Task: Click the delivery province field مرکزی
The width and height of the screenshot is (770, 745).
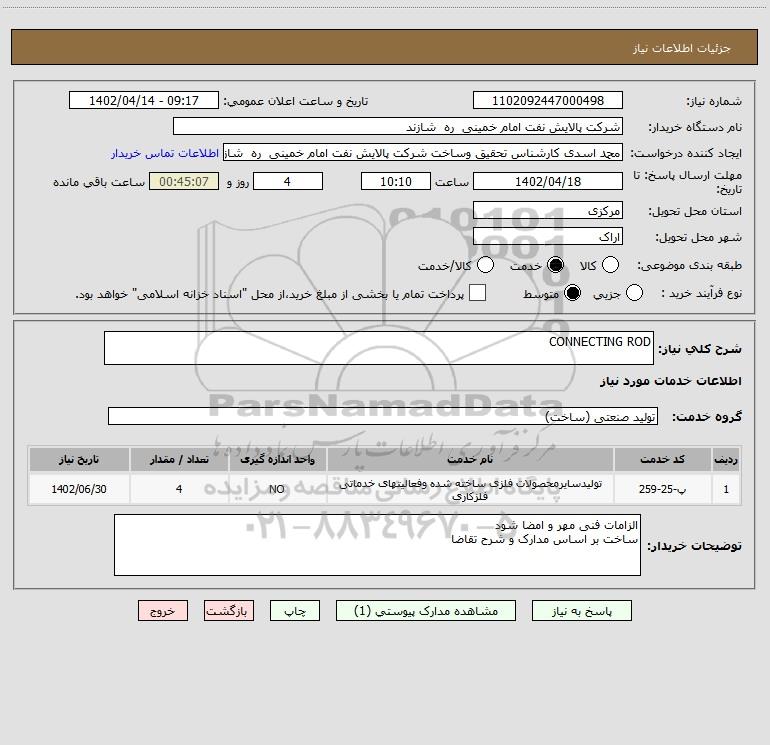Action: (548, 210)
